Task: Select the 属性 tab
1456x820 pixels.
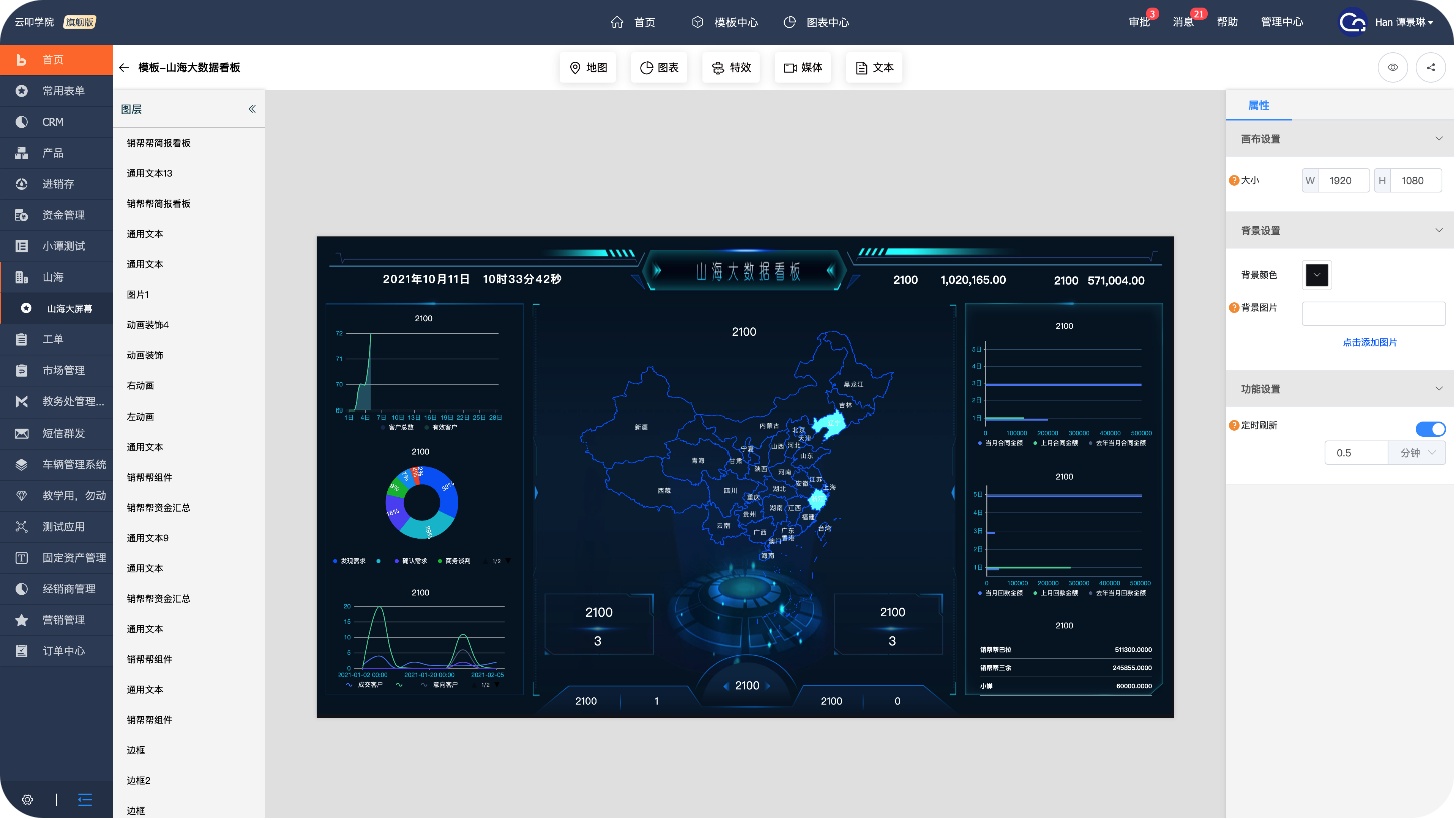Action: (x=1258, y=106)
